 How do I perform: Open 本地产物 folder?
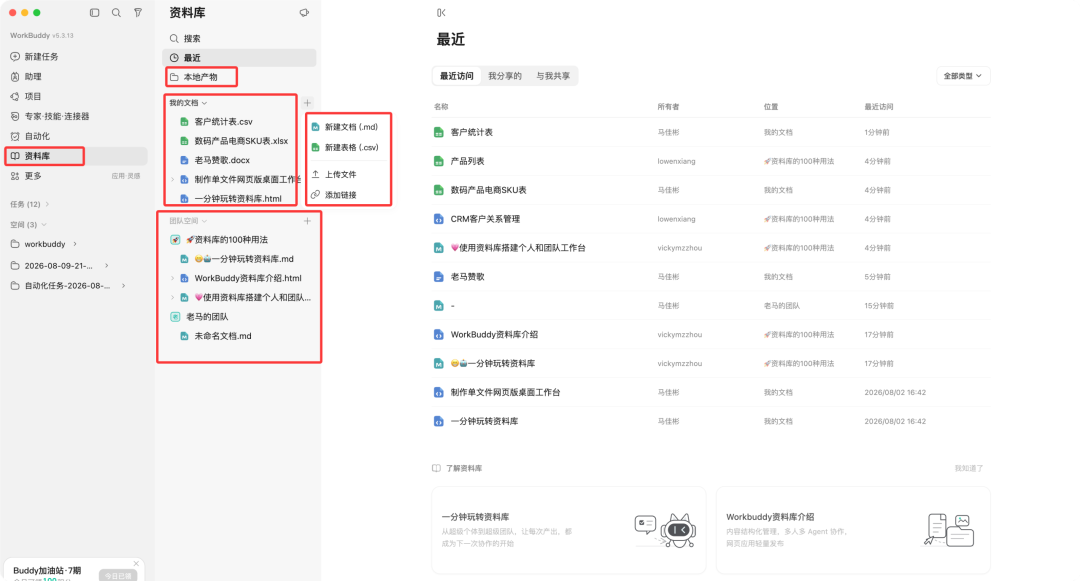[200, 77]
